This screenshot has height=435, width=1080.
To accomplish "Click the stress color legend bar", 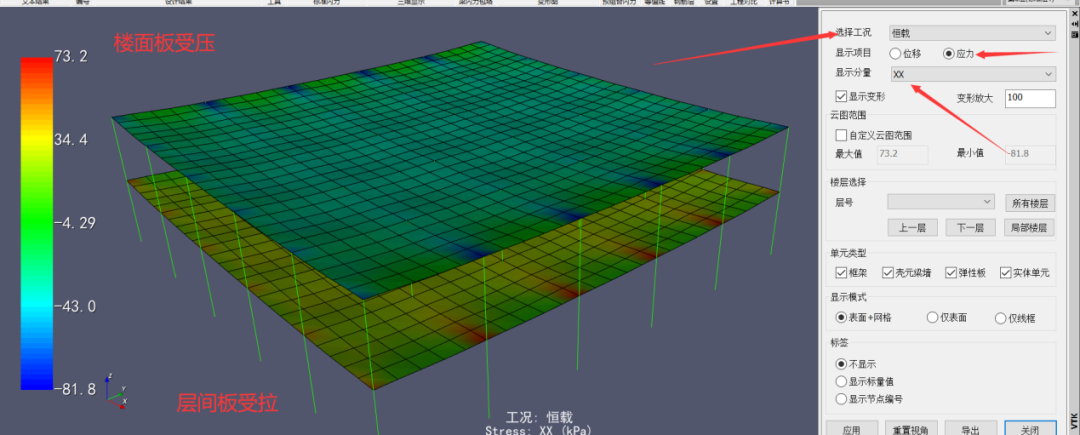I will pos(37,224).
